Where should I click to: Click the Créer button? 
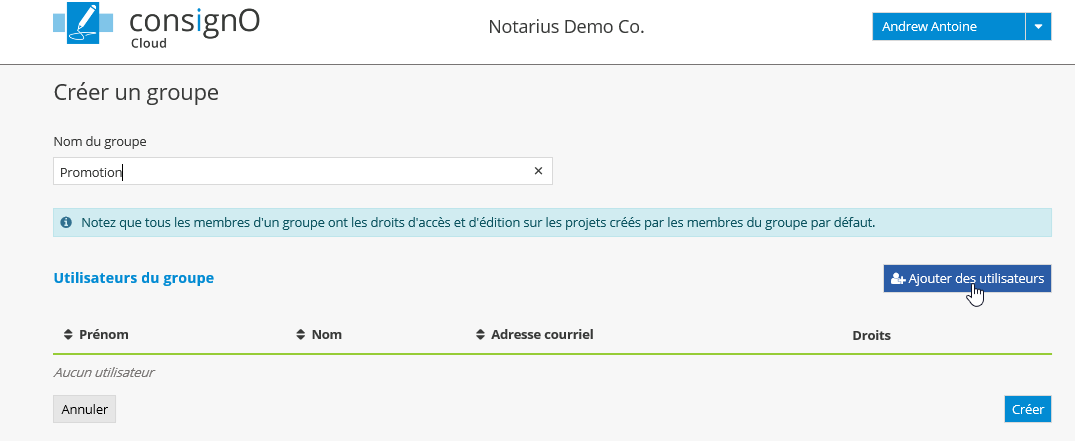point(1027,409)
